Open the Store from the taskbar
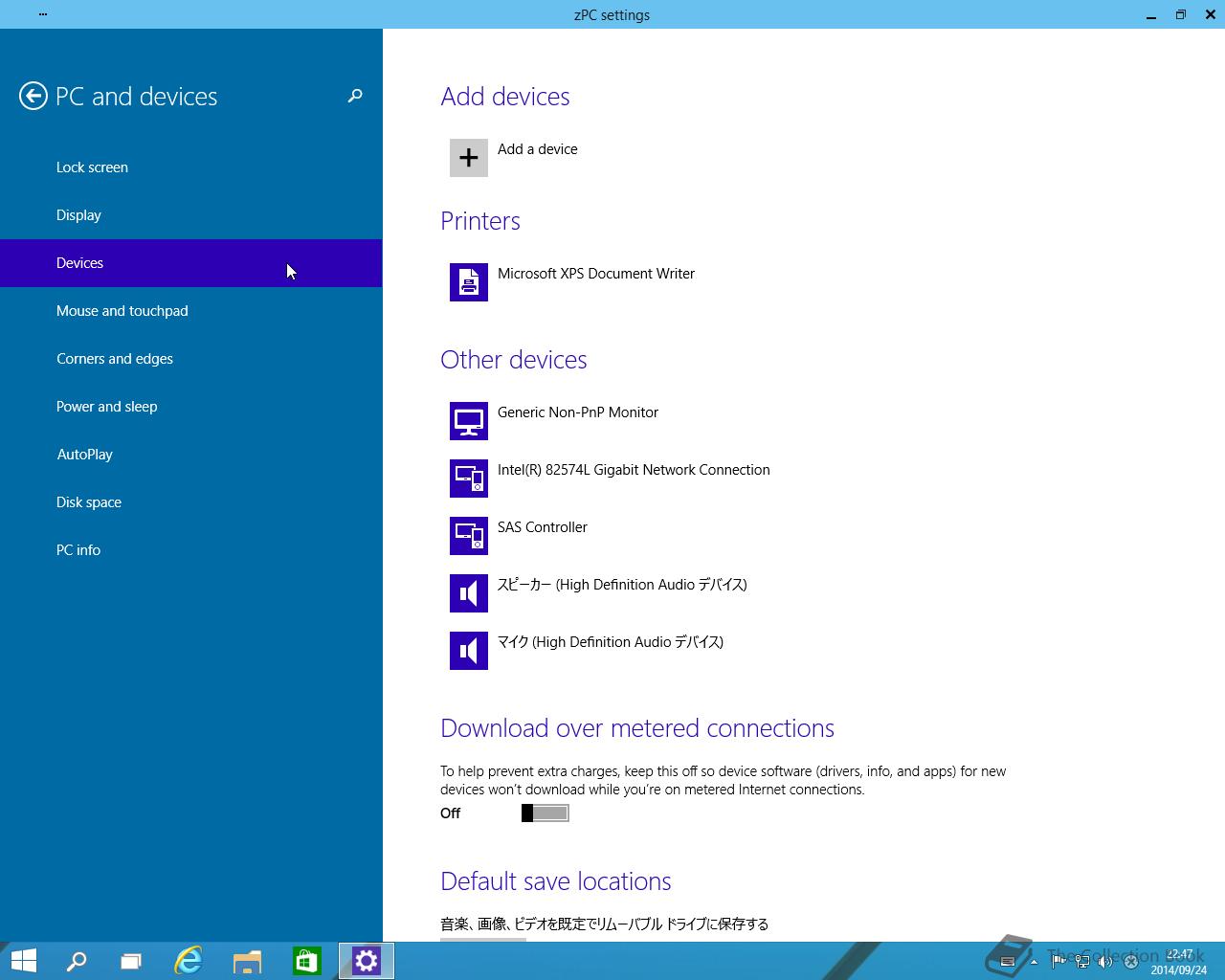1225x980 pixels. pos(307,961)
